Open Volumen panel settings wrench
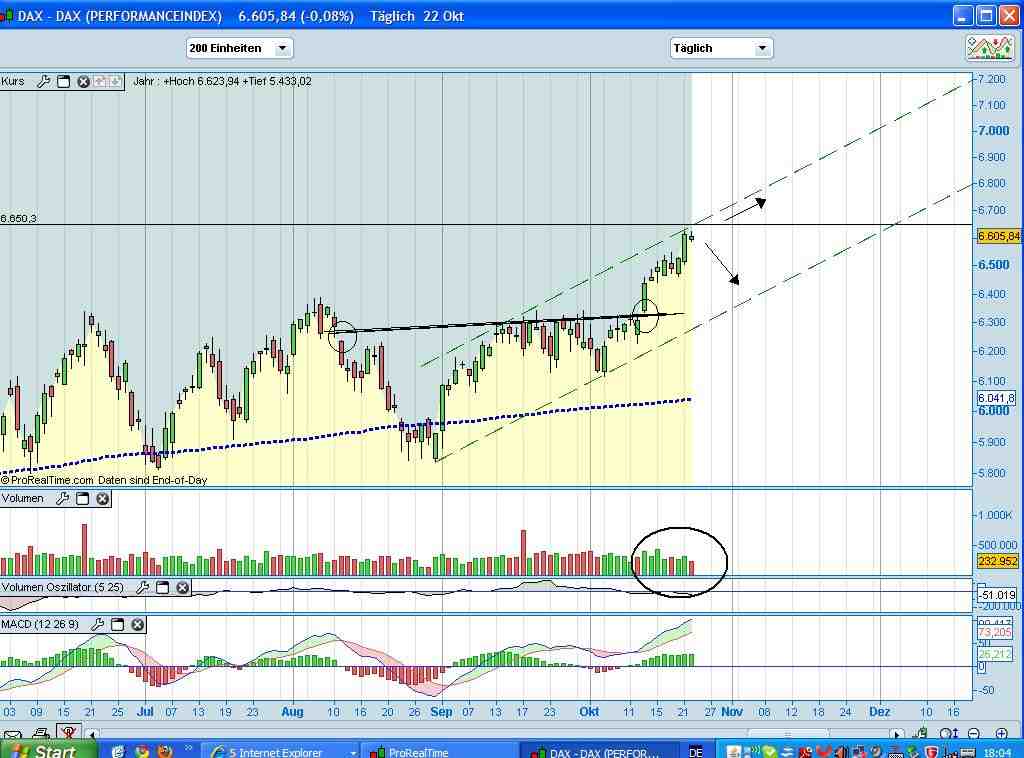 tap(63, 499)
